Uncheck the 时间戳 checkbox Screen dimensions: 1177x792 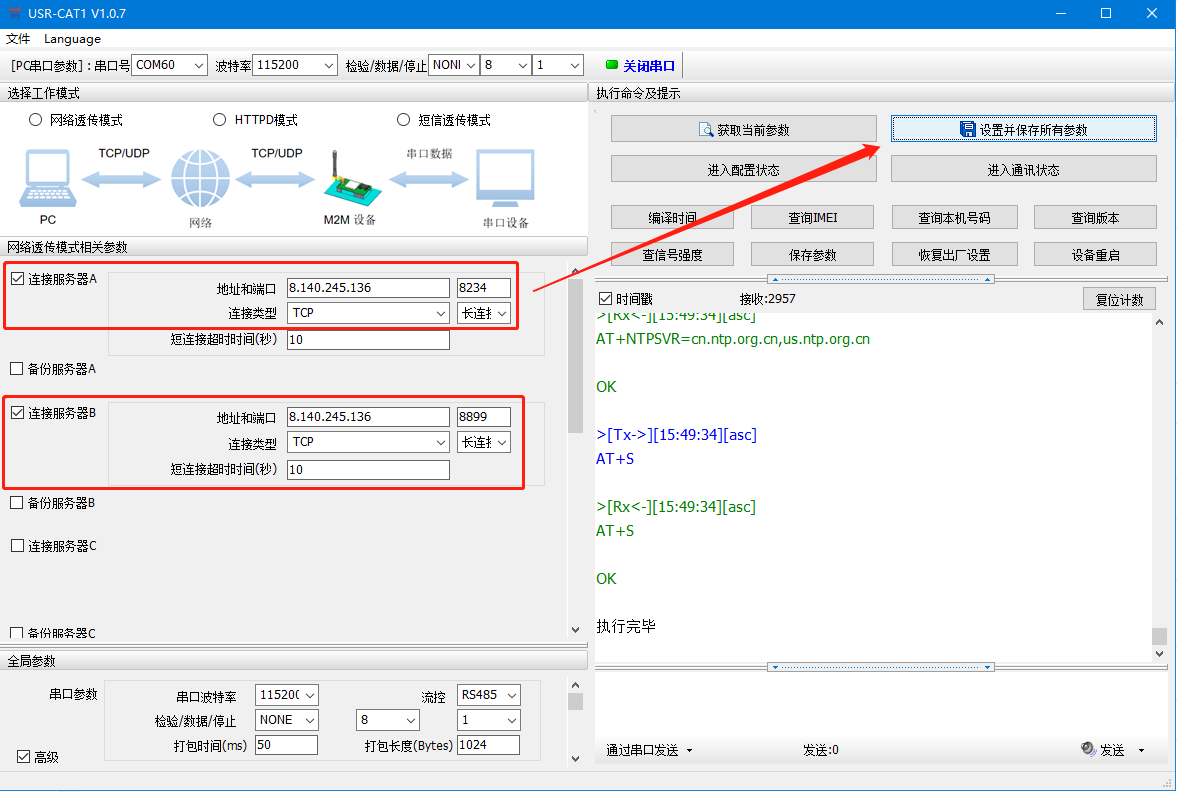(x=605, y=299)
